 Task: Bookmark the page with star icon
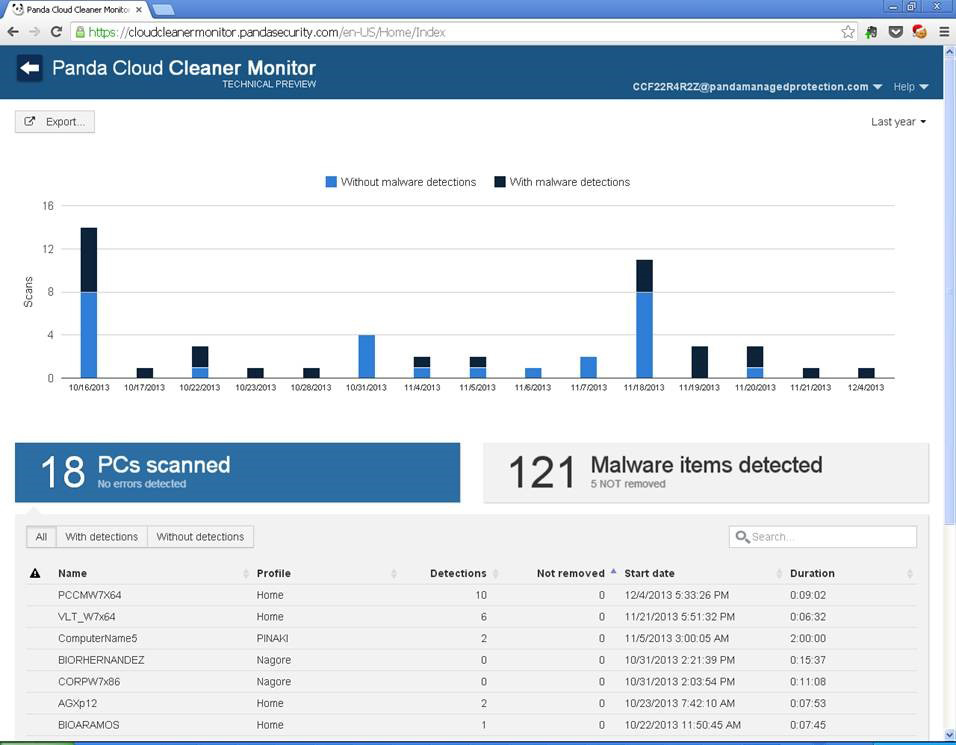point(847,32)
